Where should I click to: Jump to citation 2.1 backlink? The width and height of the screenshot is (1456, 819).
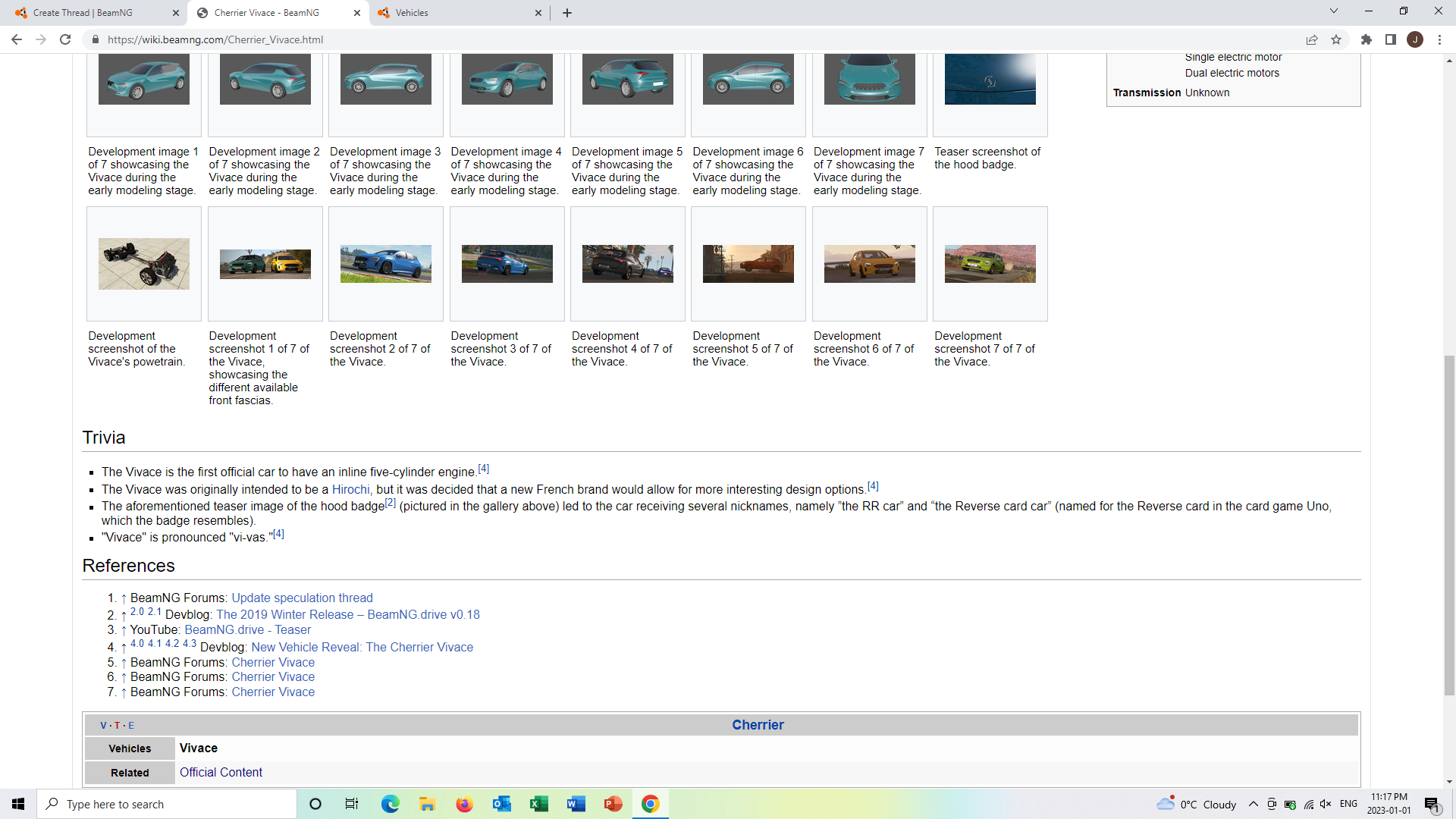pyautogui.click(x=155, y=612)
